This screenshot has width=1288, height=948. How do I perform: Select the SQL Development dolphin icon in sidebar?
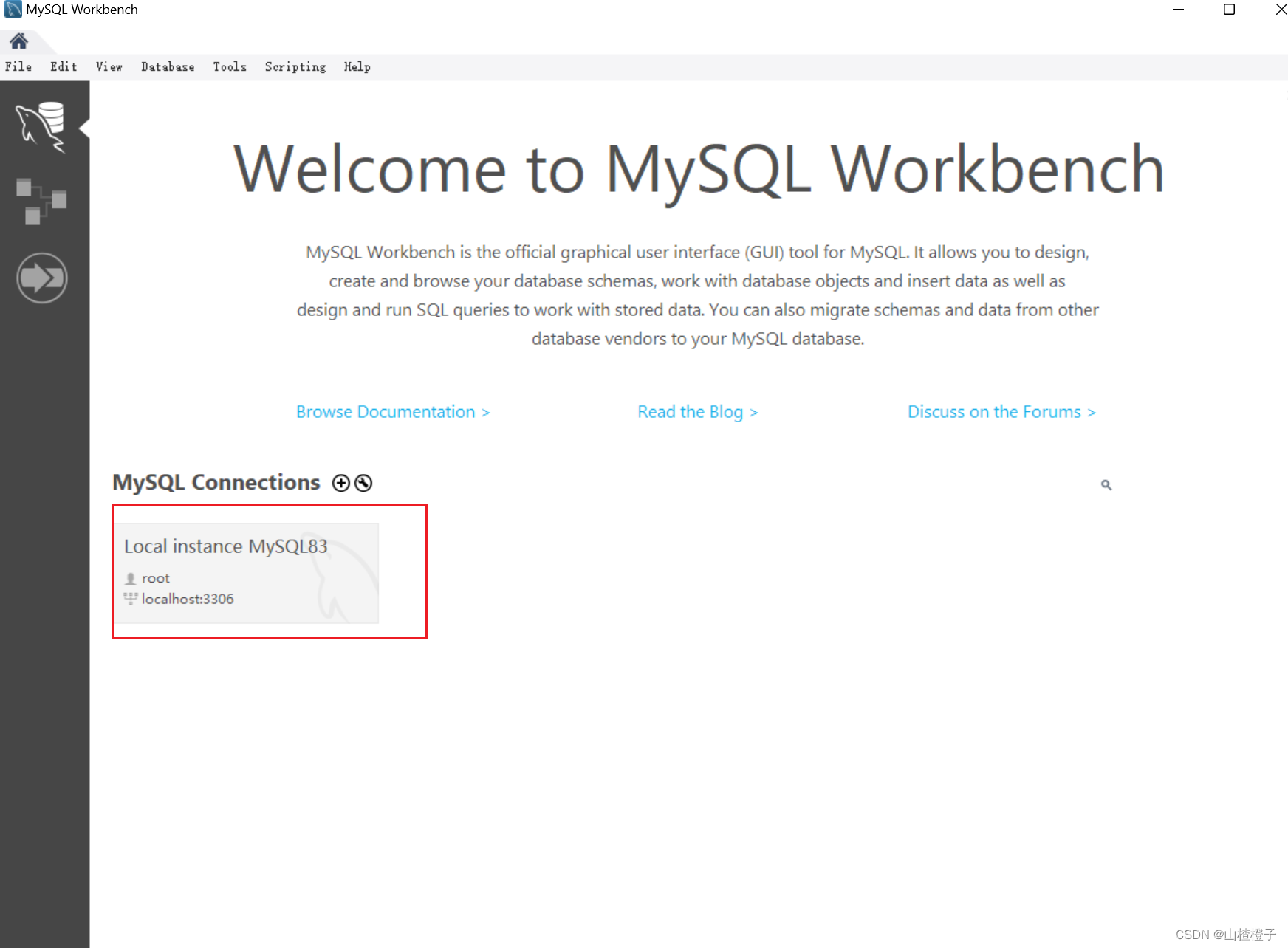point(42,127)
